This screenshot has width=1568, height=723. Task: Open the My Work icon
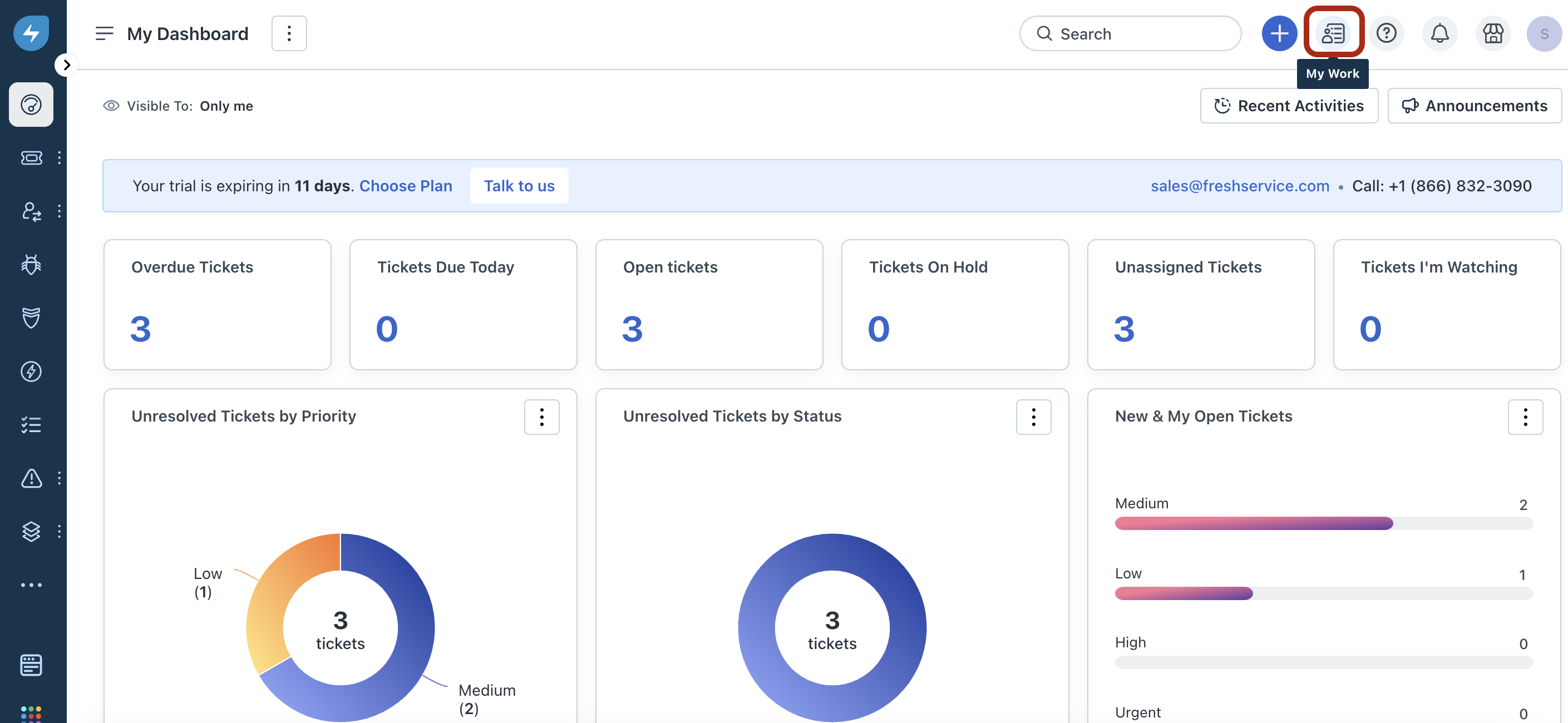pyautogui.click(x=1333, y=33)
